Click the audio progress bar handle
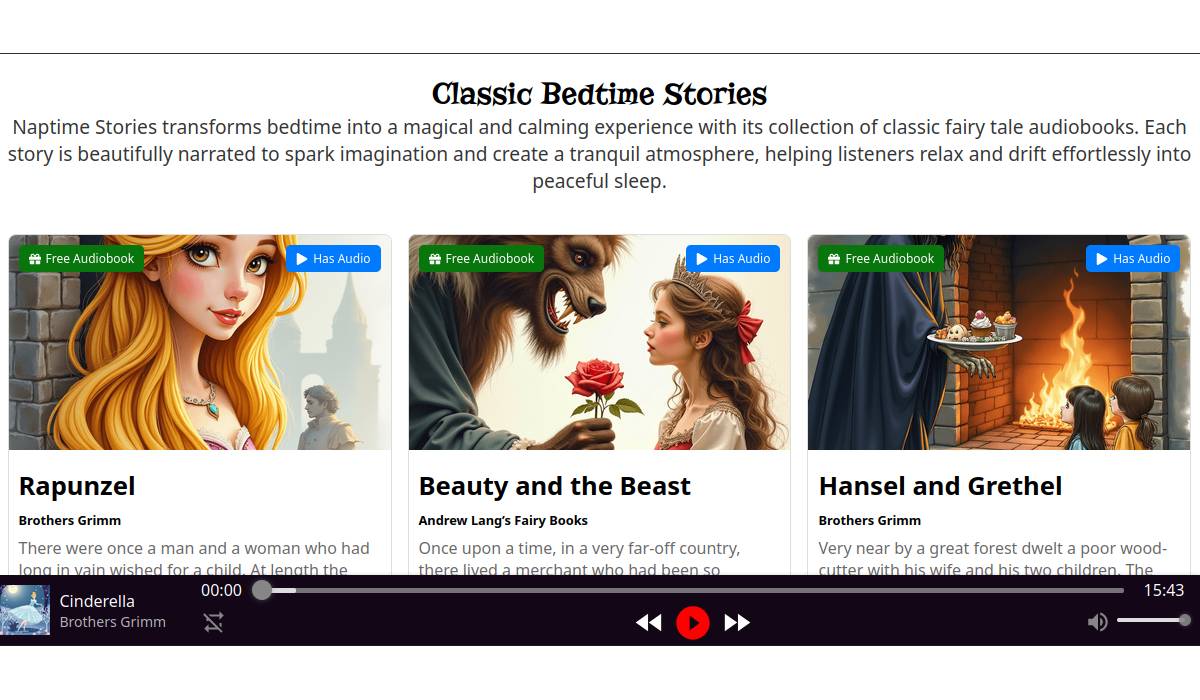The width and height of the screenshot is (1200, 700). pos(262,590)
